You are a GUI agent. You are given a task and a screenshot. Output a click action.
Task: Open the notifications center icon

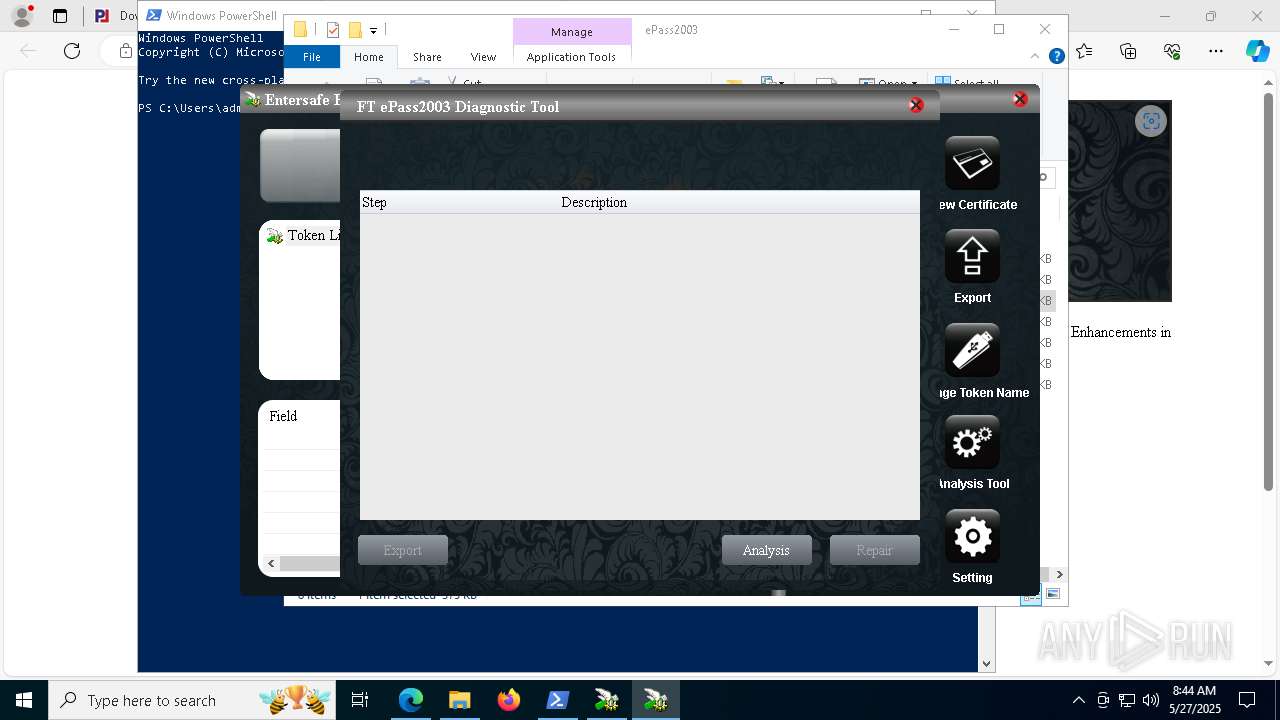tap(1247, 700)
